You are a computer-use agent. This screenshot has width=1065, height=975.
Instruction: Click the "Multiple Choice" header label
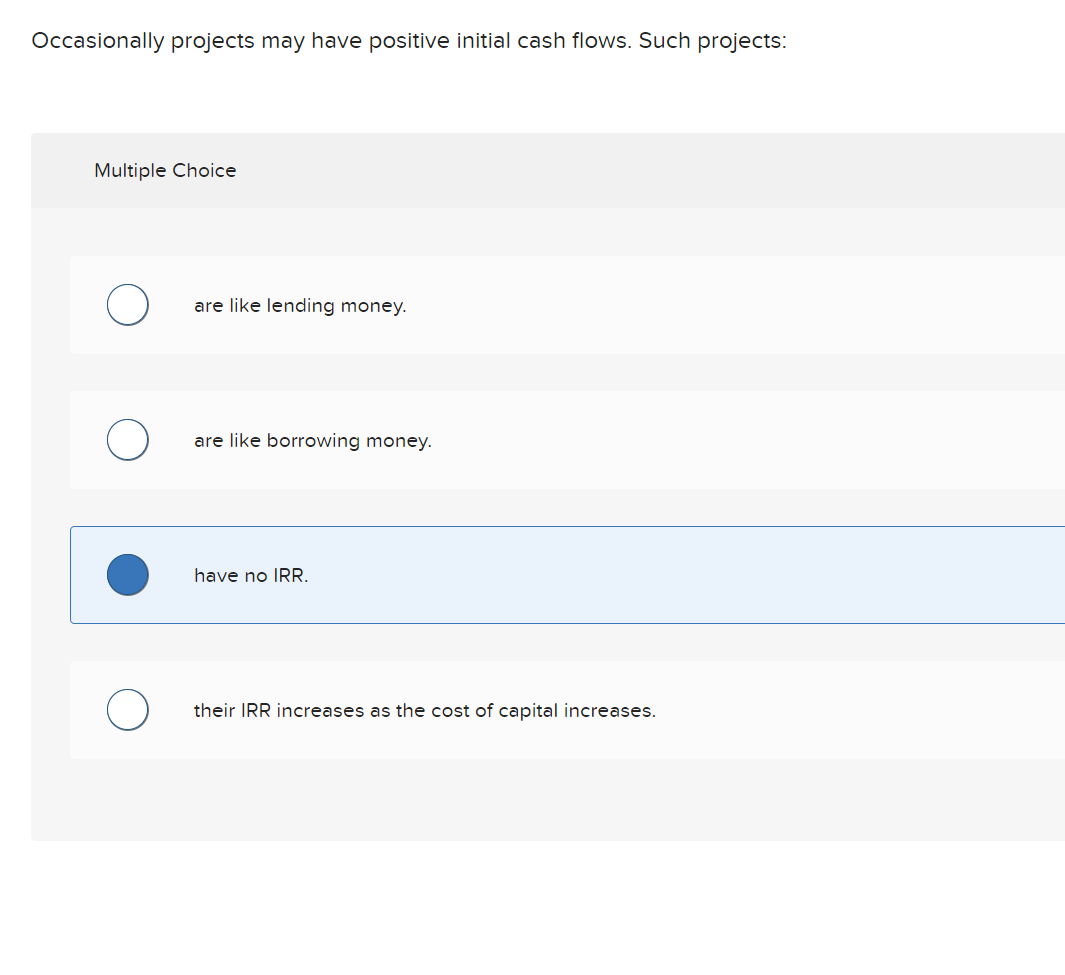pos(165,170)
